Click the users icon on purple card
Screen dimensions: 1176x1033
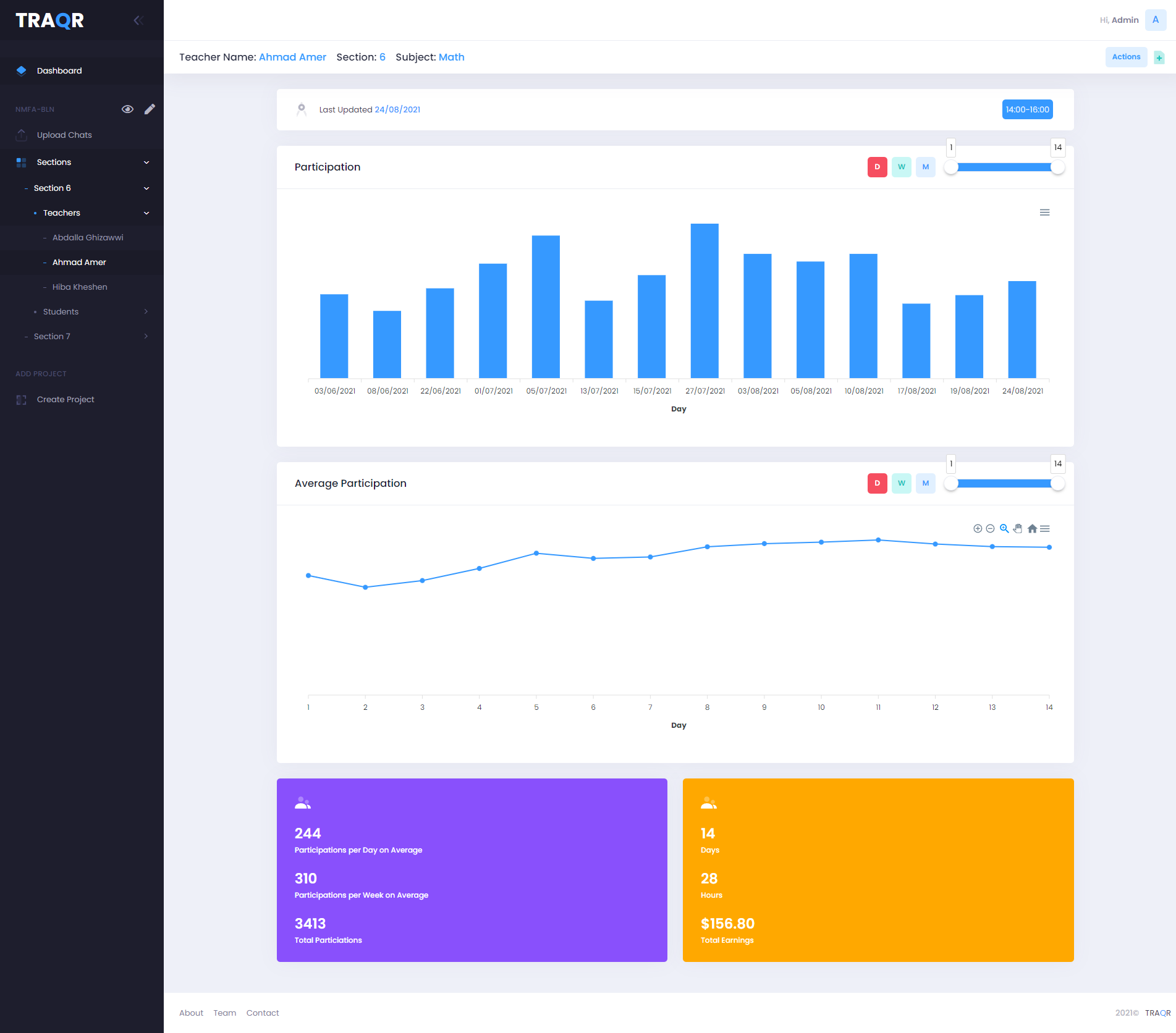[x=303, y=803]
